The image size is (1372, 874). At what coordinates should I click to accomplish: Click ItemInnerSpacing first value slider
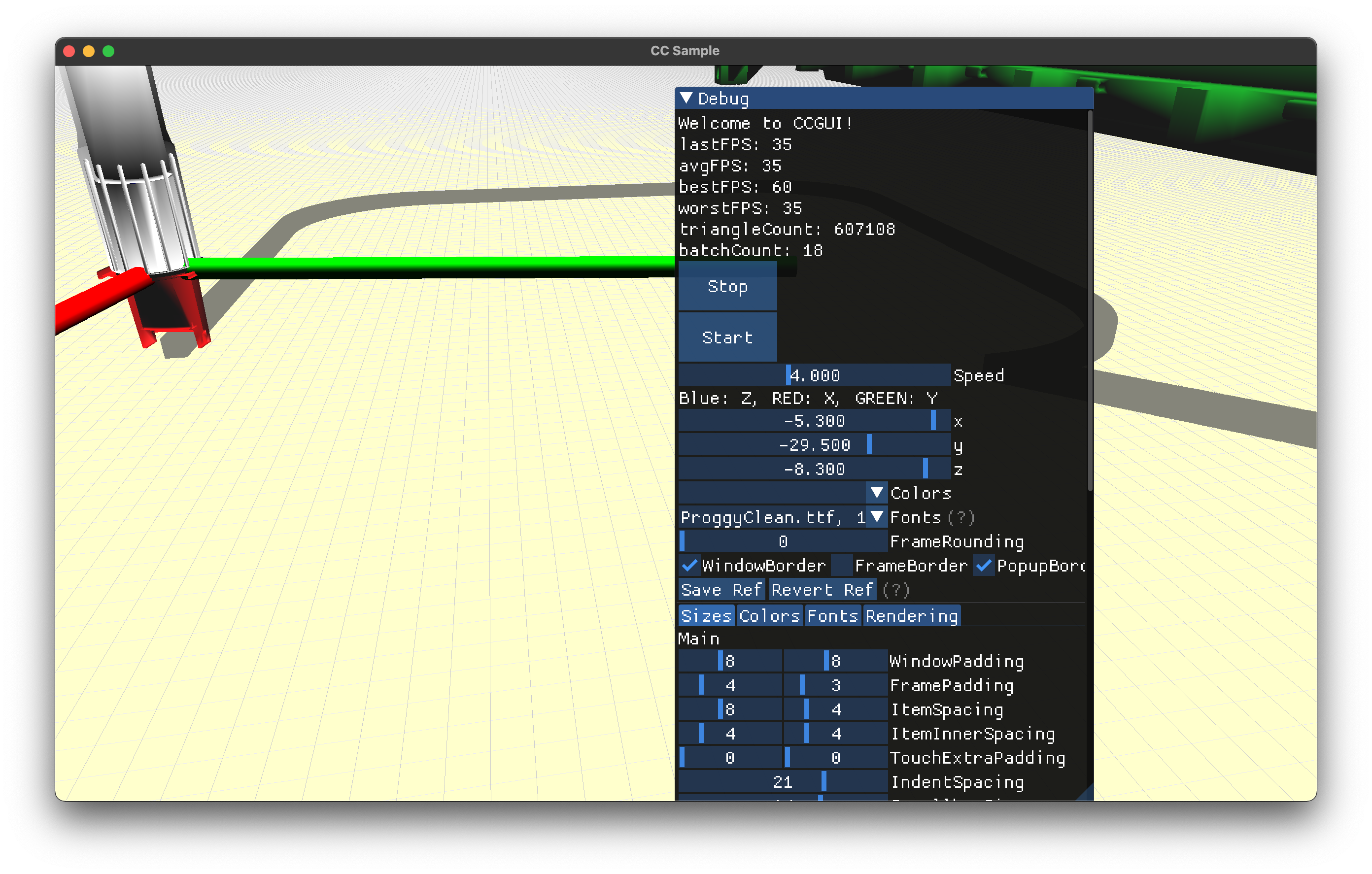pos(729,734)
